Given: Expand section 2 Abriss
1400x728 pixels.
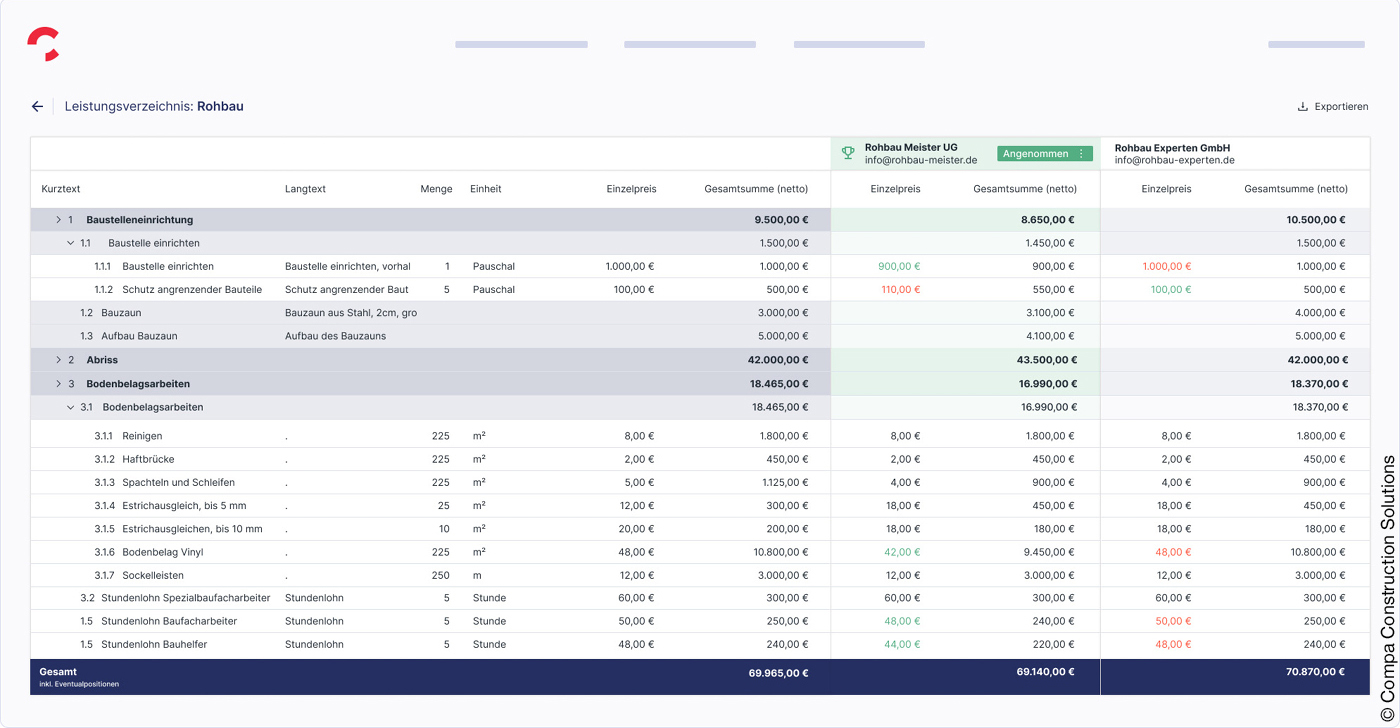Looking at the screenshot, I should click(x=58, y=359).
